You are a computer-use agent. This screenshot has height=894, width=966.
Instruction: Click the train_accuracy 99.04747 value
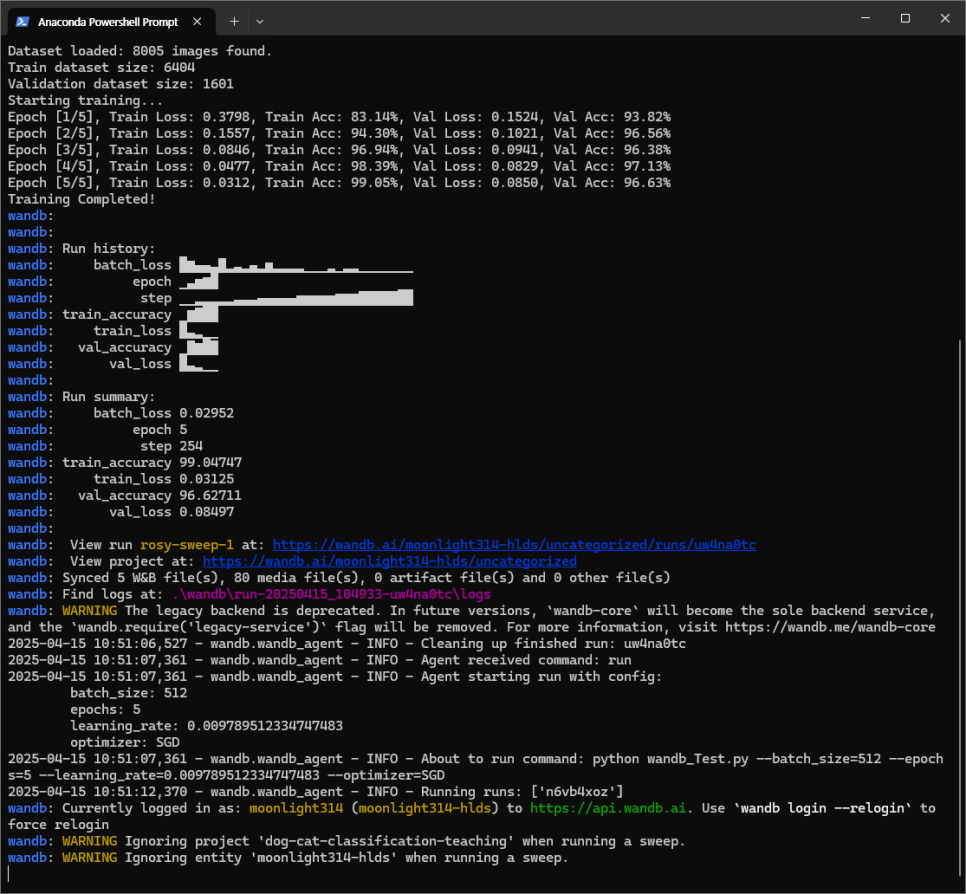point(211,462)
